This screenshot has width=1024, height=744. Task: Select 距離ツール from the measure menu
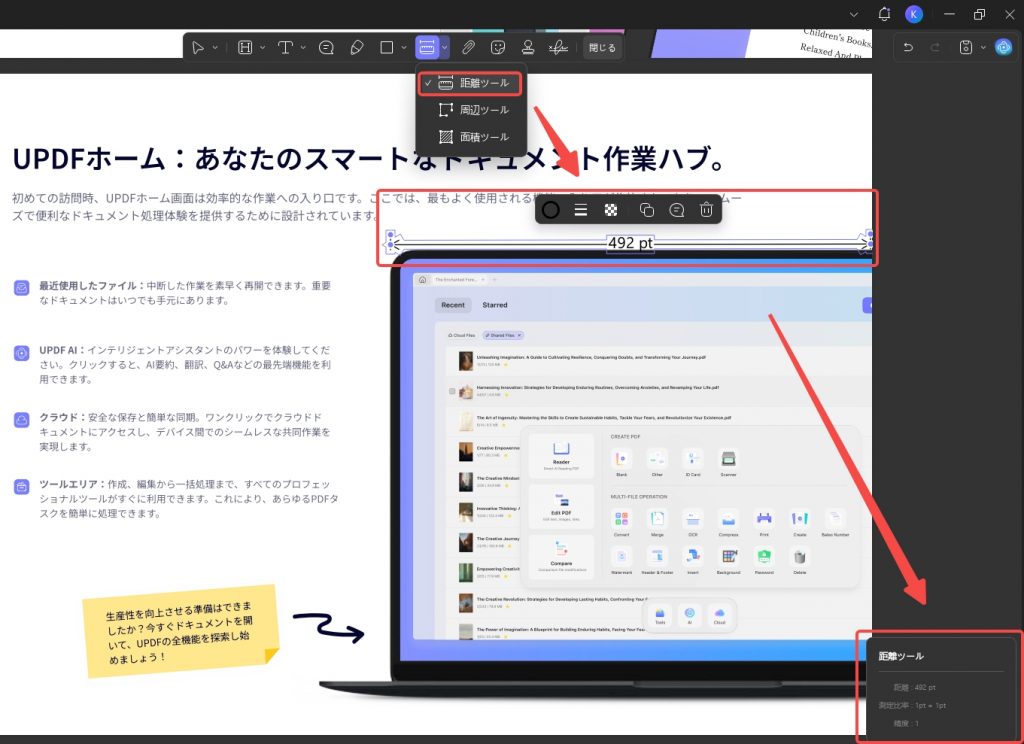470,83
